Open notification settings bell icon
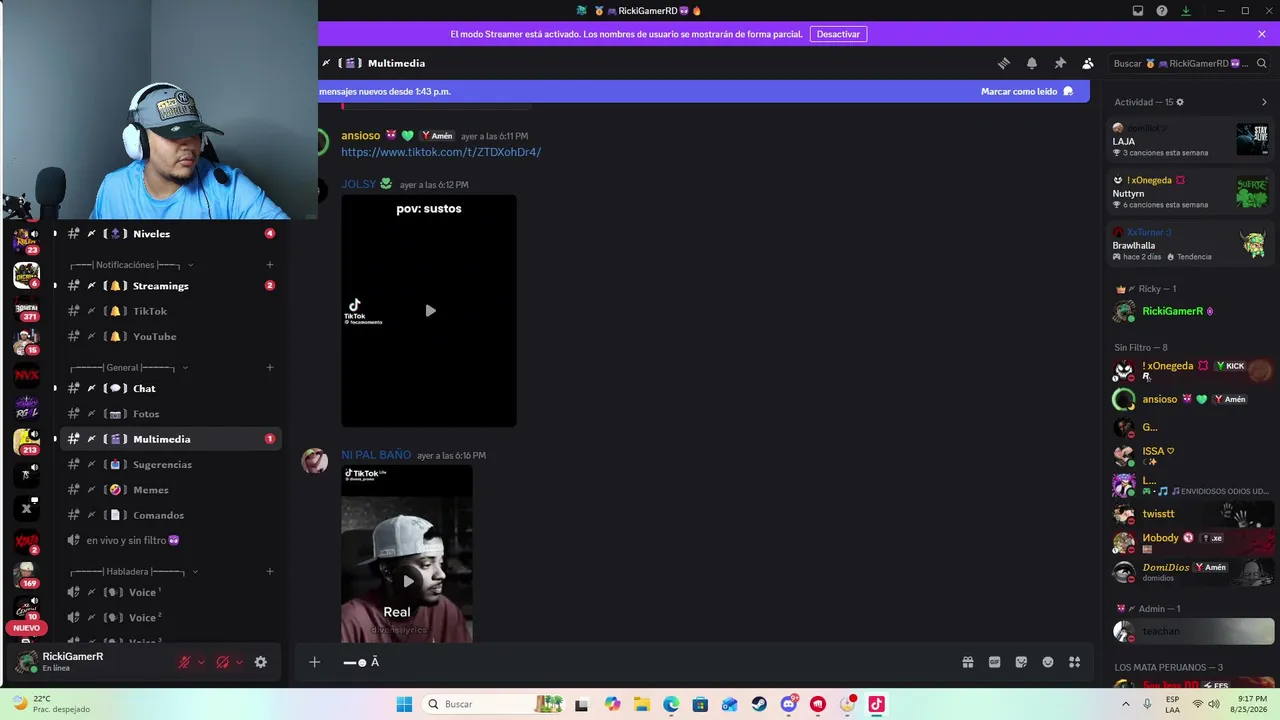The height and width of the screenshot is (720, 1280). tap(1032, 63)
